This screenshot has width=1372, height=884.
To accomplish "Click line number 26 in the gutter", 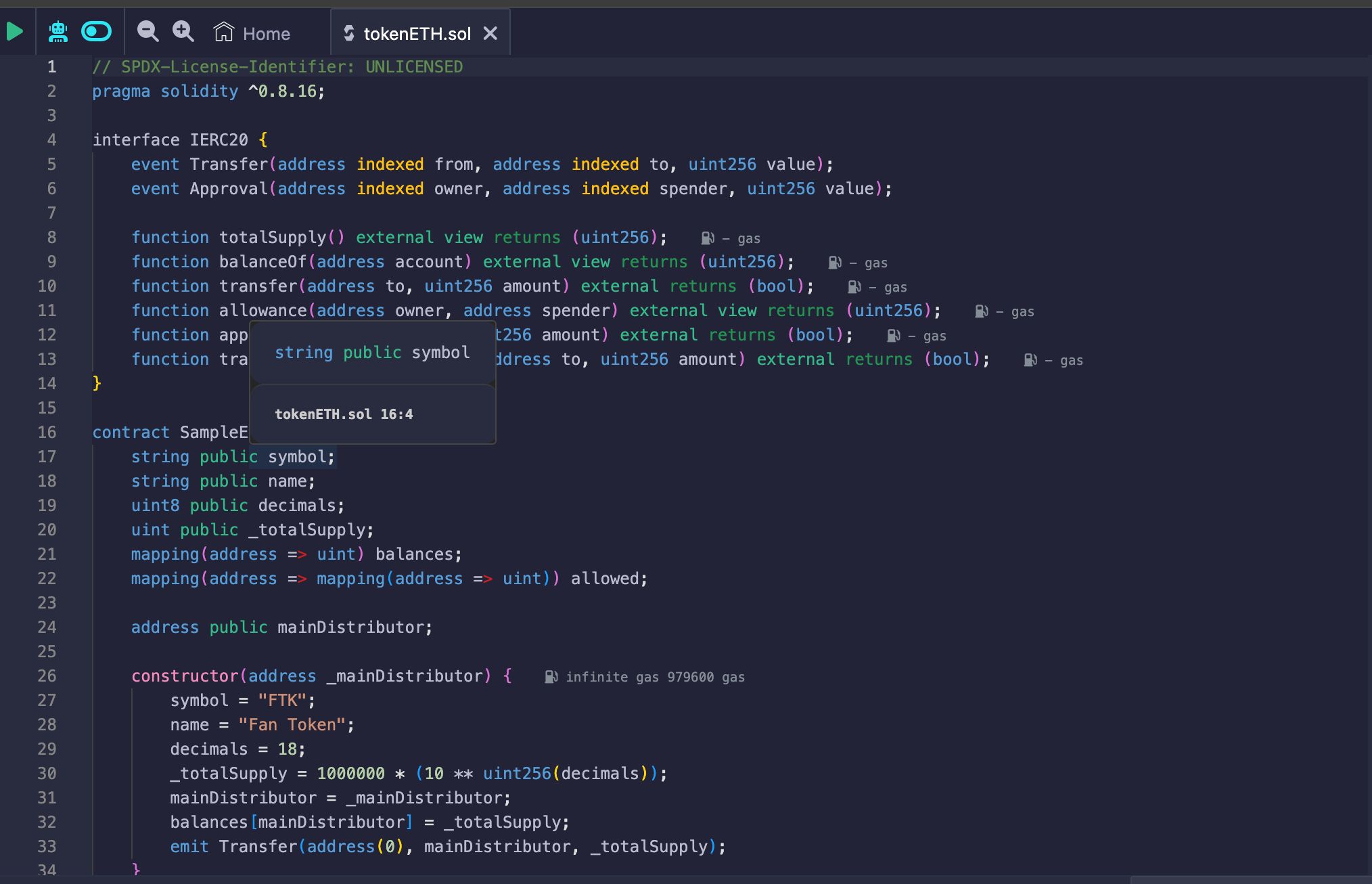I will 47,676.
